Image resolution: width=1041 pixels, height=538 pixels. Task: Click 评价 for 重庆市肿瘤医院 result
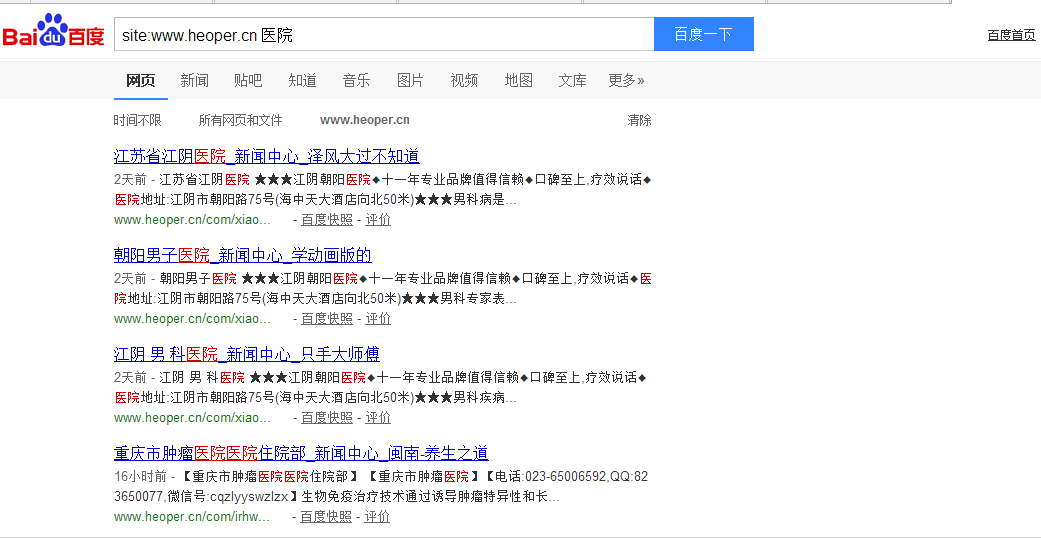pos(376,517)
